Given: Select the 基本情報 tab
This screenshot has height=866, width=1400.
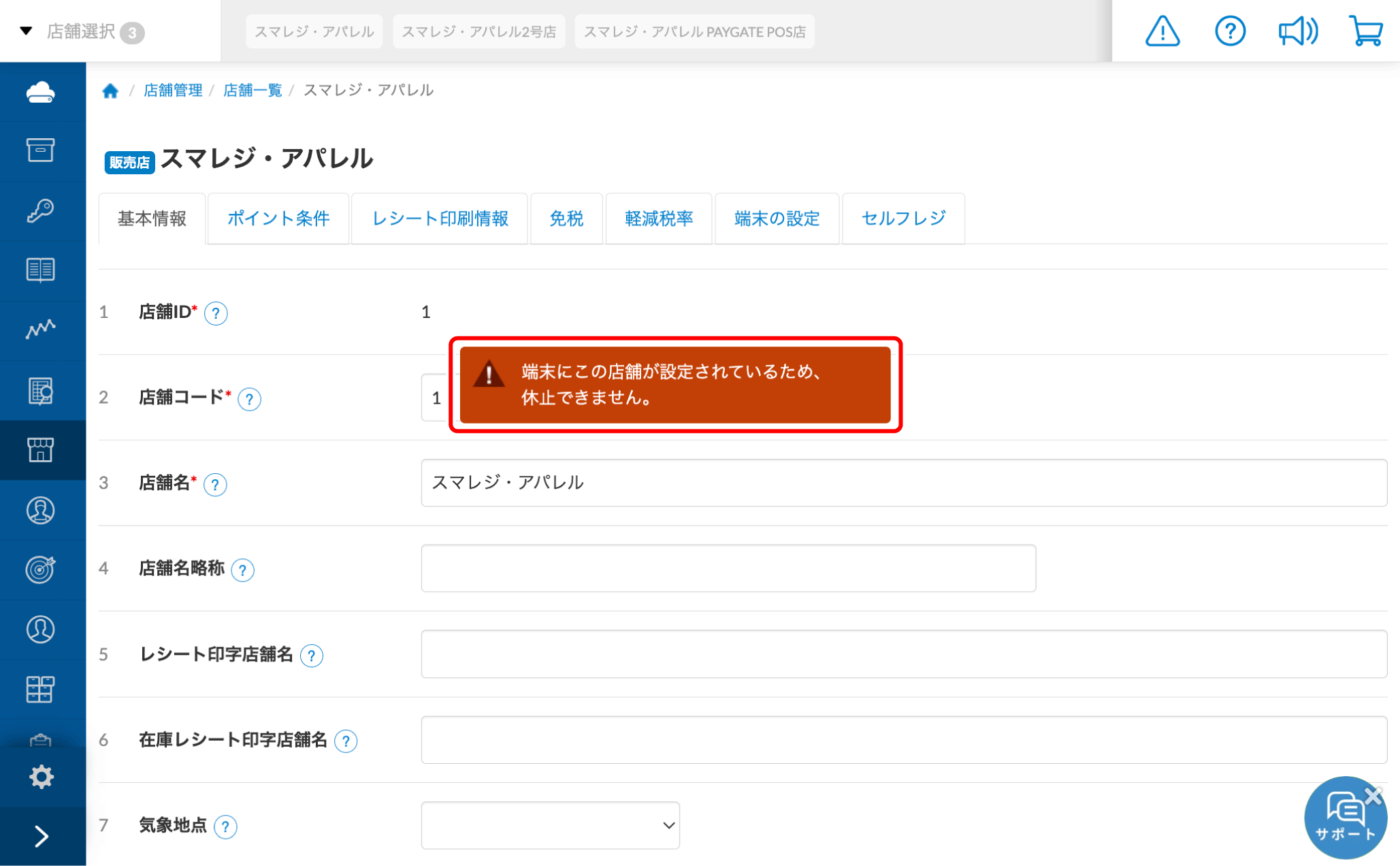Looking at the screenshot, I should pos(152,219).
